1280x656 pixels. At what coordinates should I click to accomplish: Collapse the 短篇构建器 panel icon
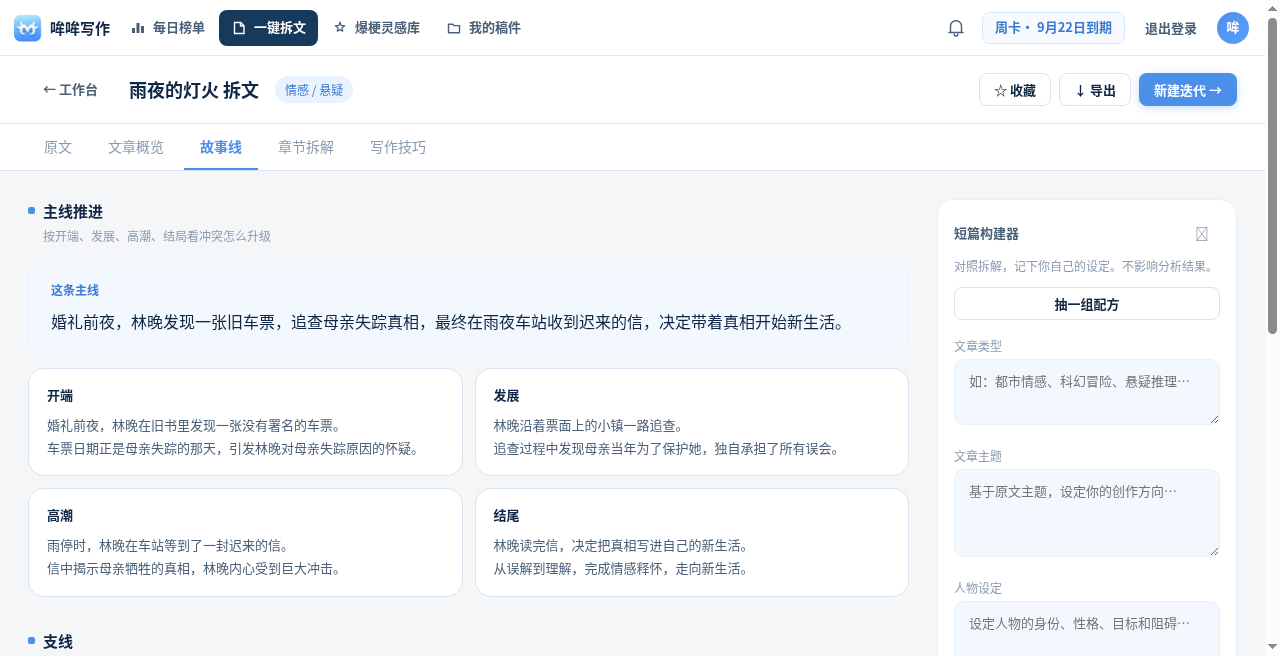1202,234
